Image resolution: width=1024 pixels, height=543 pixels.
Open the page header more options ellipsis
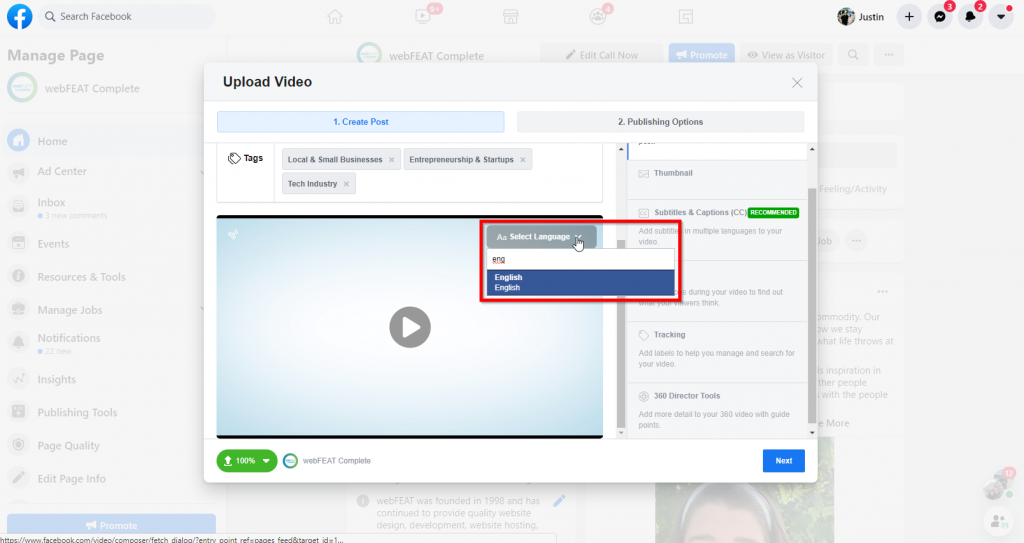tap(889, 55)
